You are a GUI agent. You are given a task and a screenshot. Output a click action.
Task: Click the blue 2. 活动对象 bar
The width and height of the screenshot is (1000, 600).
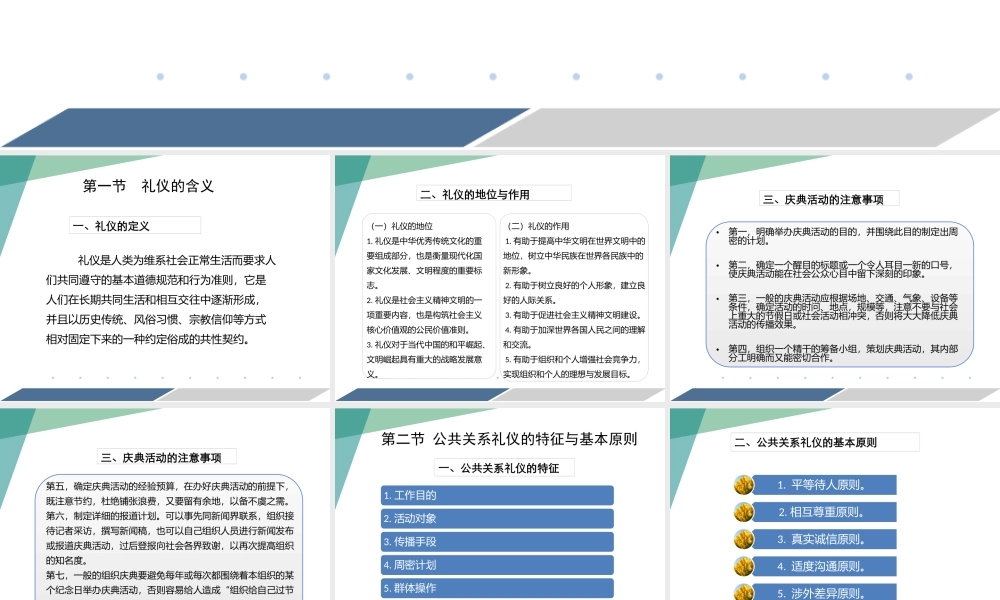coord(496,518)
